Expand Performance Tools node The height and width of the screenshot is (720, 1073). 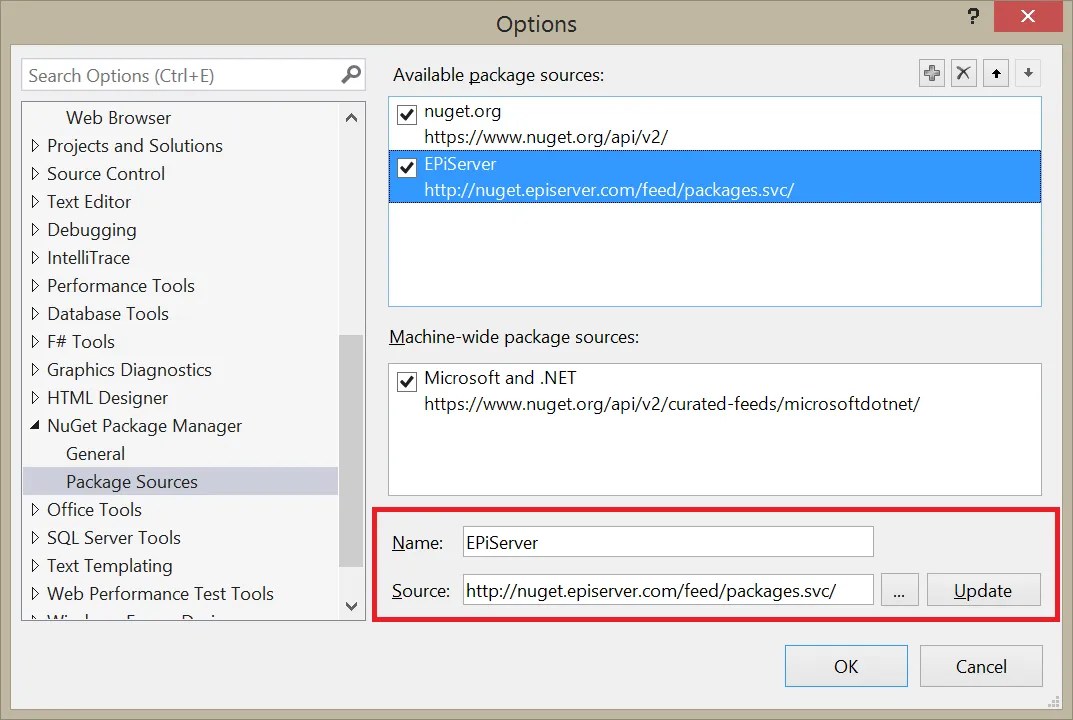click(x=35, y=286)
